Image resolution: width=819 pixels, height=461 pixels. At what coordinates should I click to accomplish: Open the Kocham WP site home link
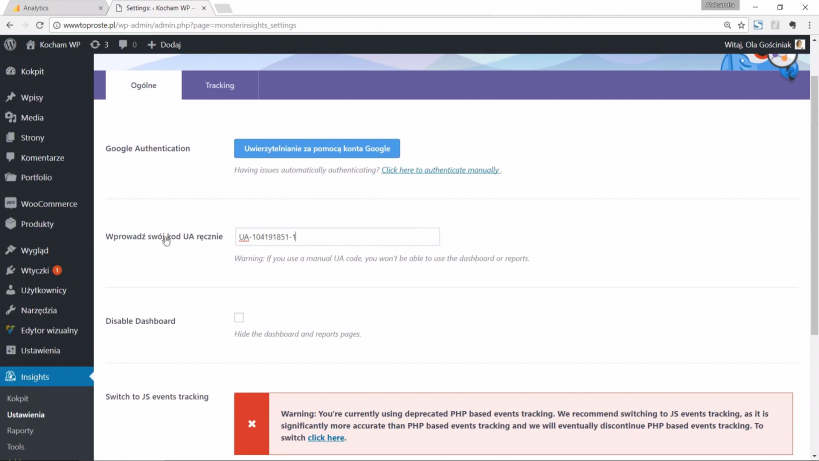(x=53, y=44)
